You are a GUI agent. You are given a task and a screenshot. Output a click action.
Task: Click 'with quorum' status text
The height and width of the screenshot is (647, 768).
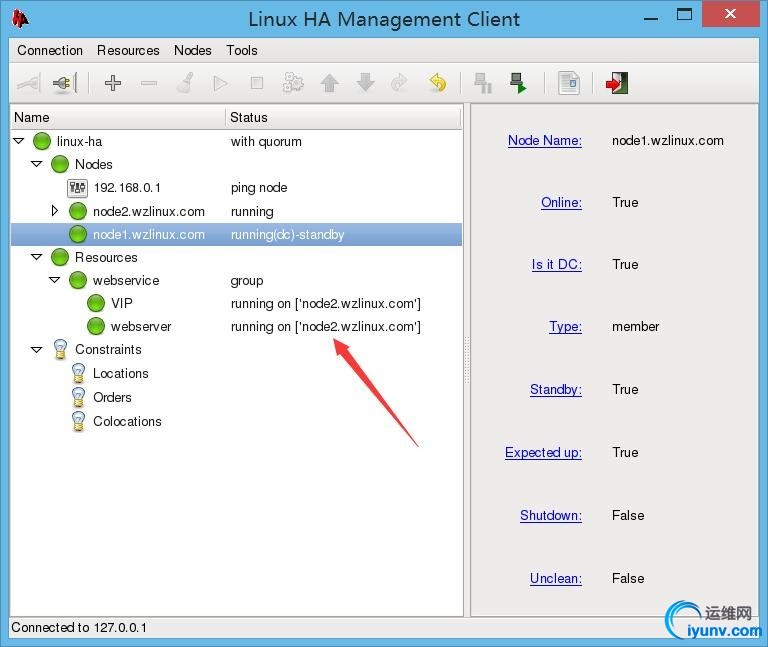[266, 142]
